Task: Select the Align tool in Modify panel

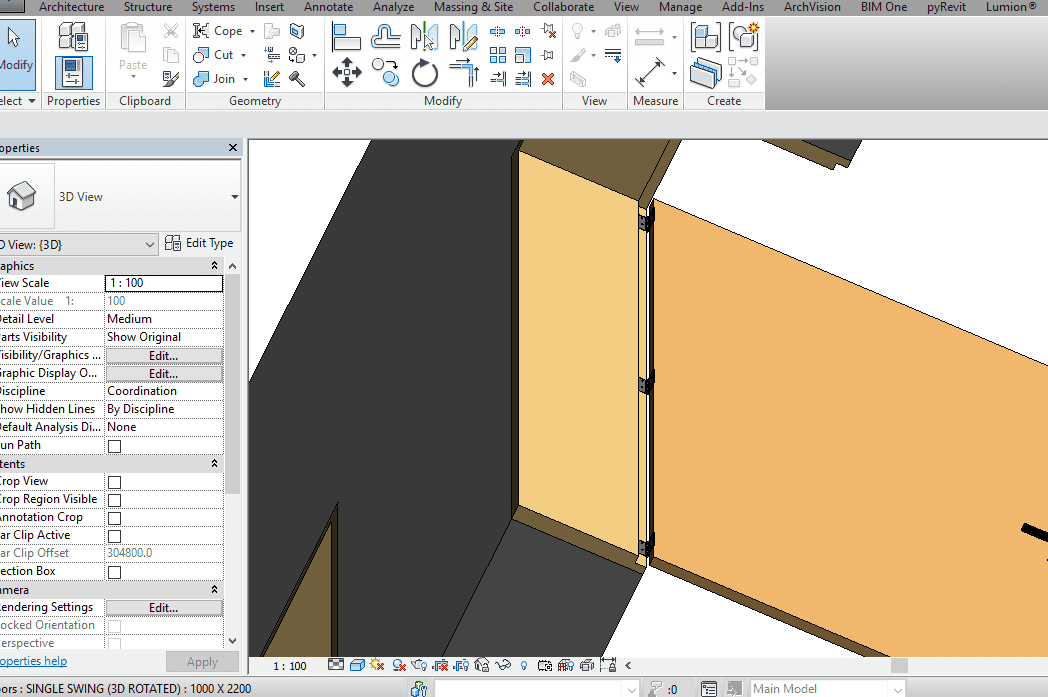Action: point(346,38)
